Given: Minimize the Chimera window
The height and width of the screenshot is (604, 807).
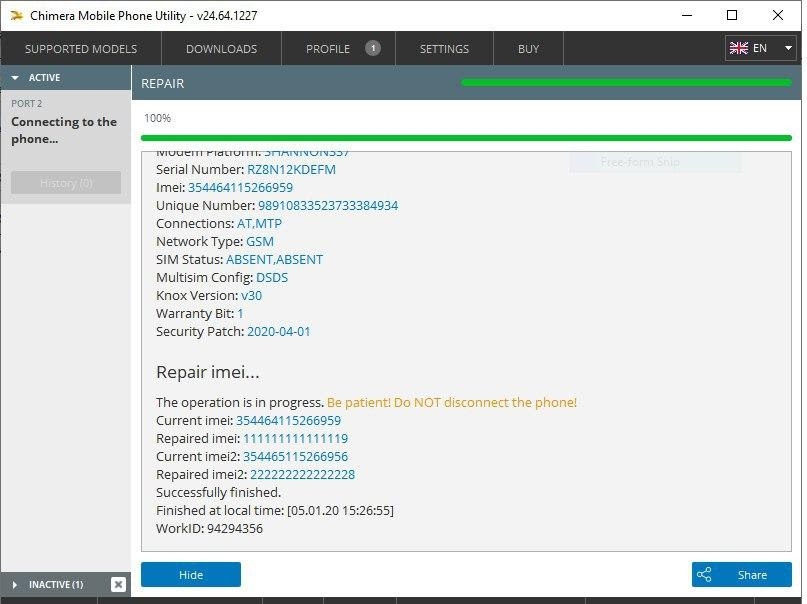Looking at the screenshot, I should point(687,15).
